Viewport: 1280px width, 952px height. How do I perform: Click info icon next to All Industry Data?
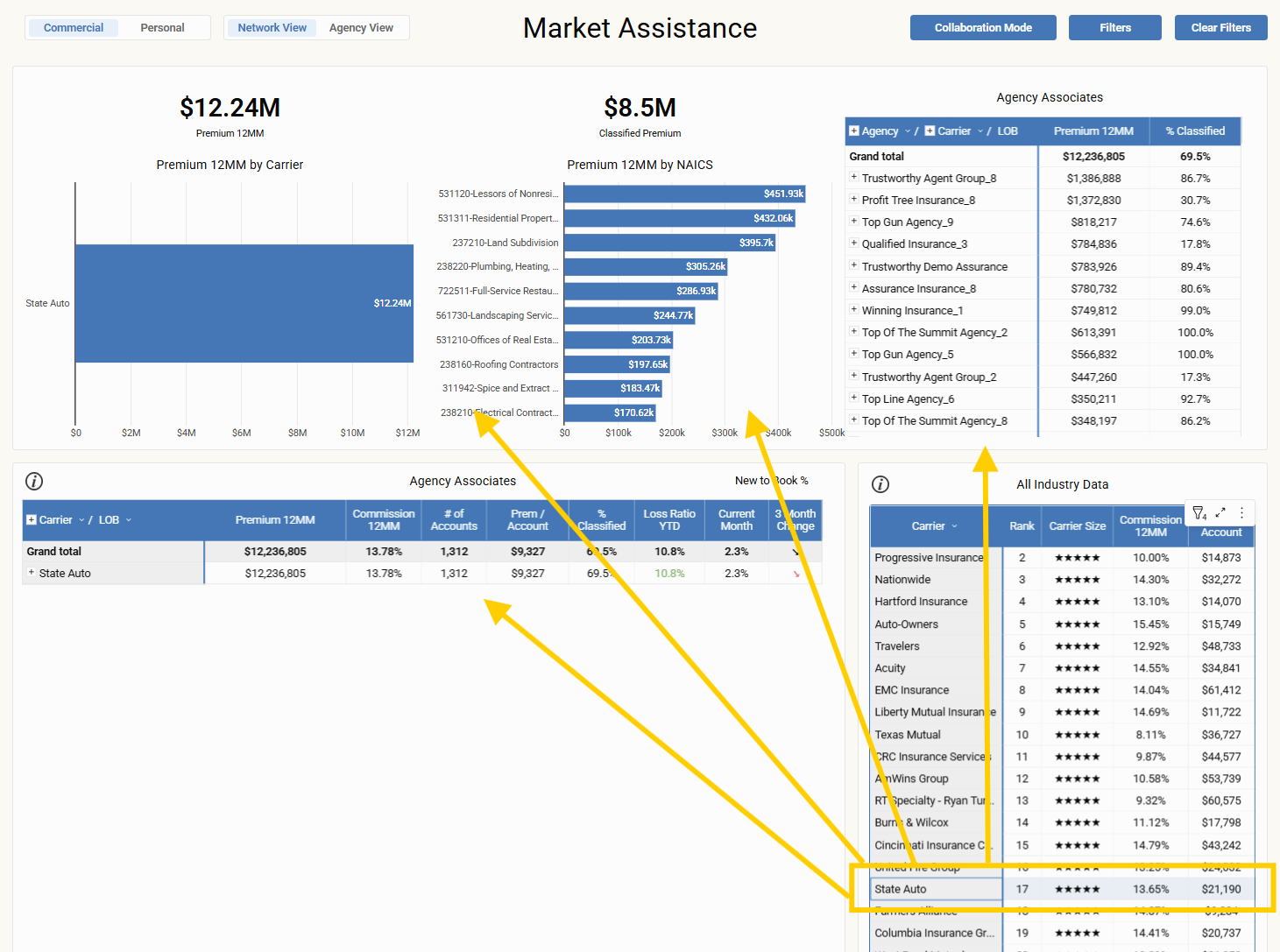click(880, 484)
